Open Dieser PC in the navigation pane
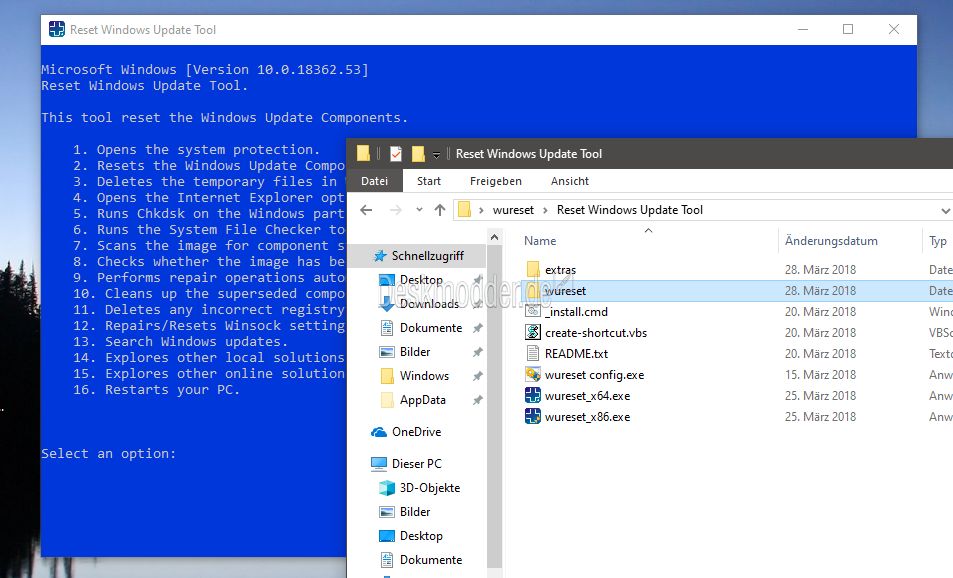953x578 pixels. tap(416, 463)
